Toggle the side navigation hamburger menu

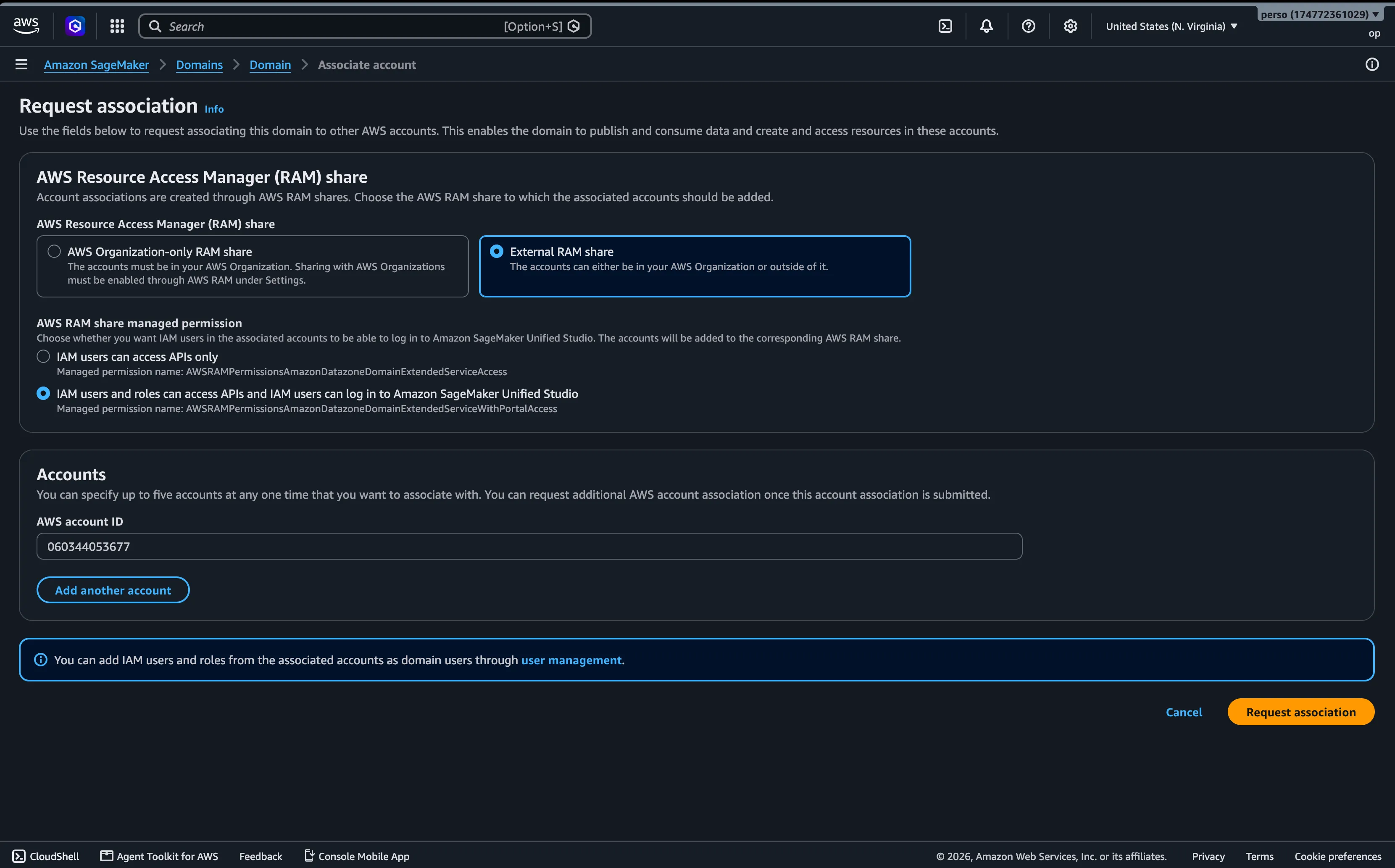click(21, 64)
